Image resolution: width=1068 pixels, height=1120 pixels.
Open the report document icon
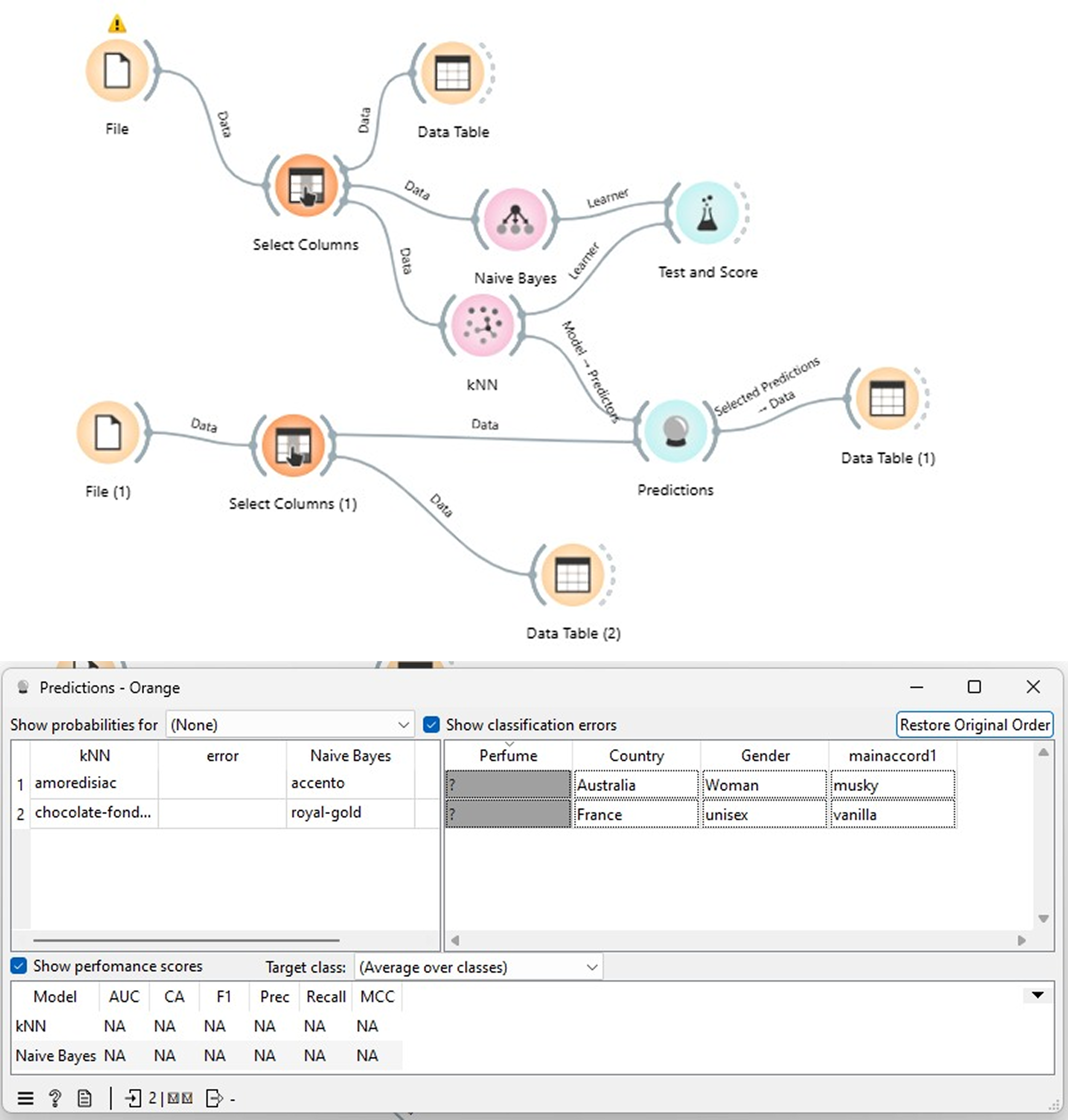pyautogui.click(x=85, y=1098)
